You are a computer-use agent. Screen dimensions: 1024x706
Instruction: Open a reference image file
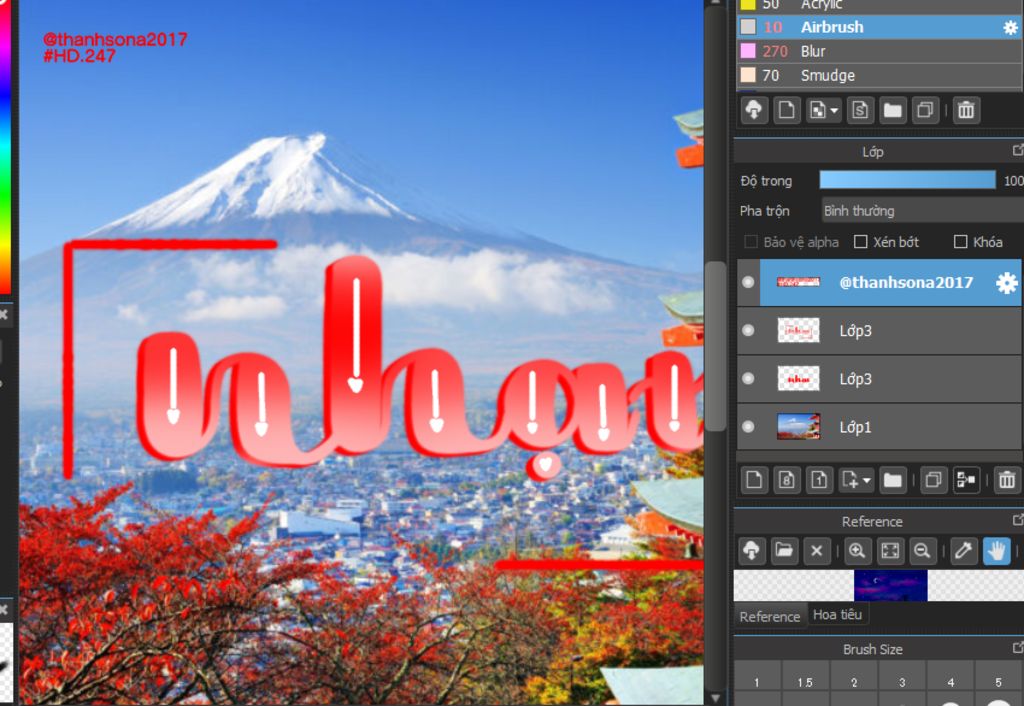pyautogui.click(x=784, y=551)
